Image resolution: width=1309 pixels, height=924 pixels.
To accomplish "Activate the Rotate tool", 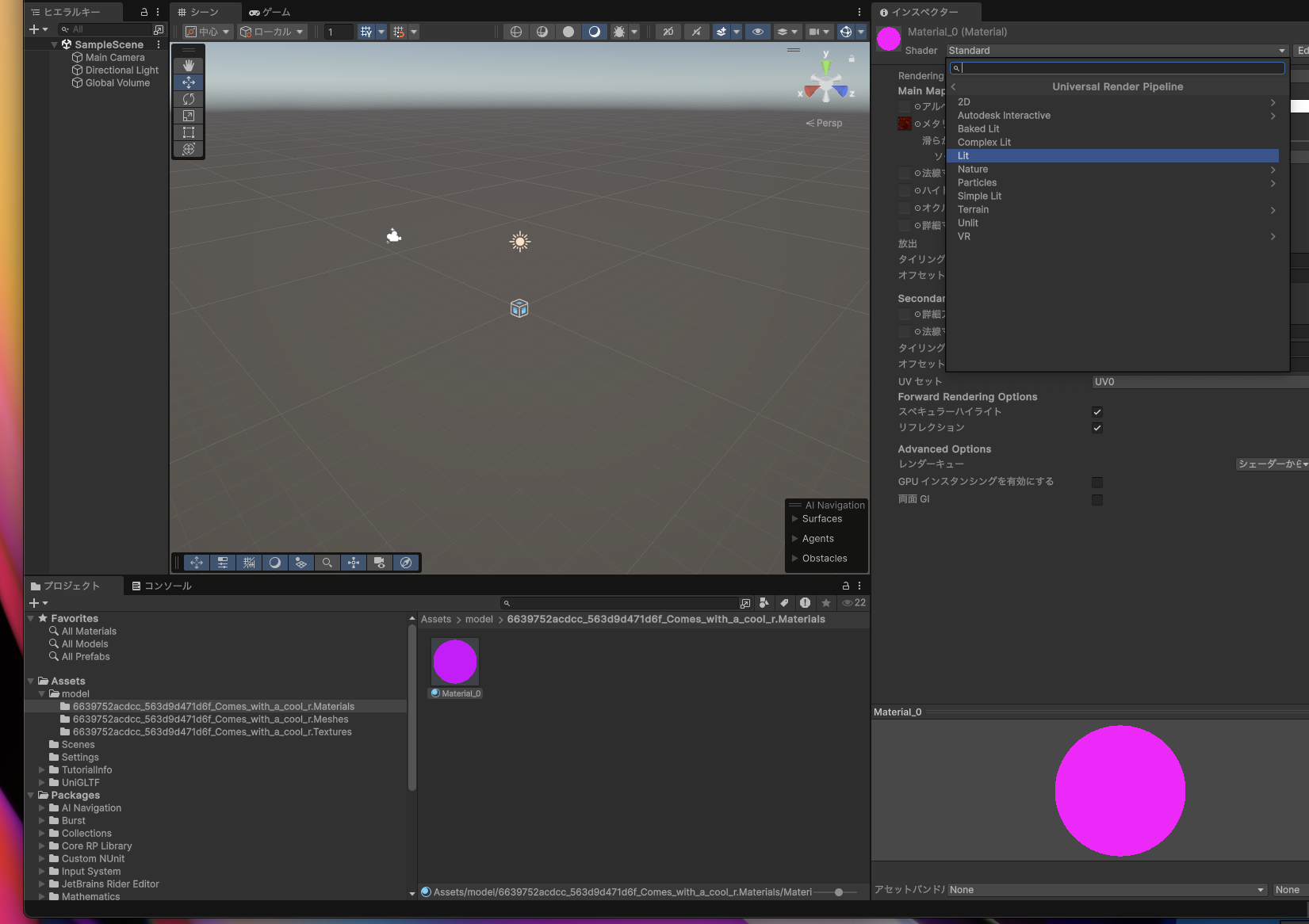I will pos(189,99).
